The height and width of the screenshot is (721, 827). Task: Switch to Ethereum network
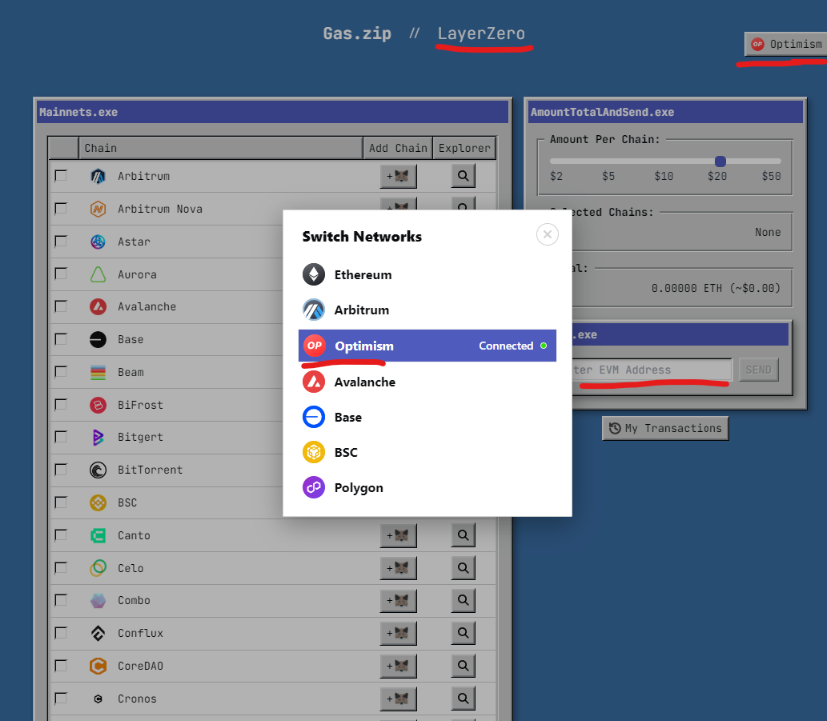[x=427, y=275]
